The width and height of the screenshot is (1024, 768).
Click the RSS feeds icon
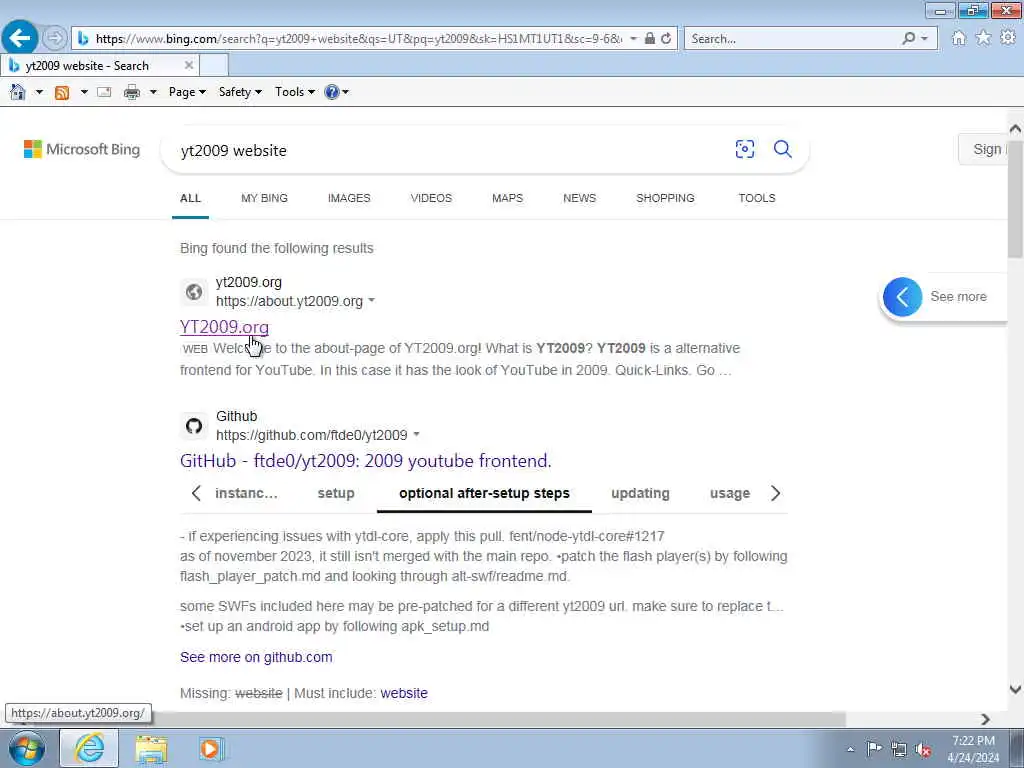point(62,92)
